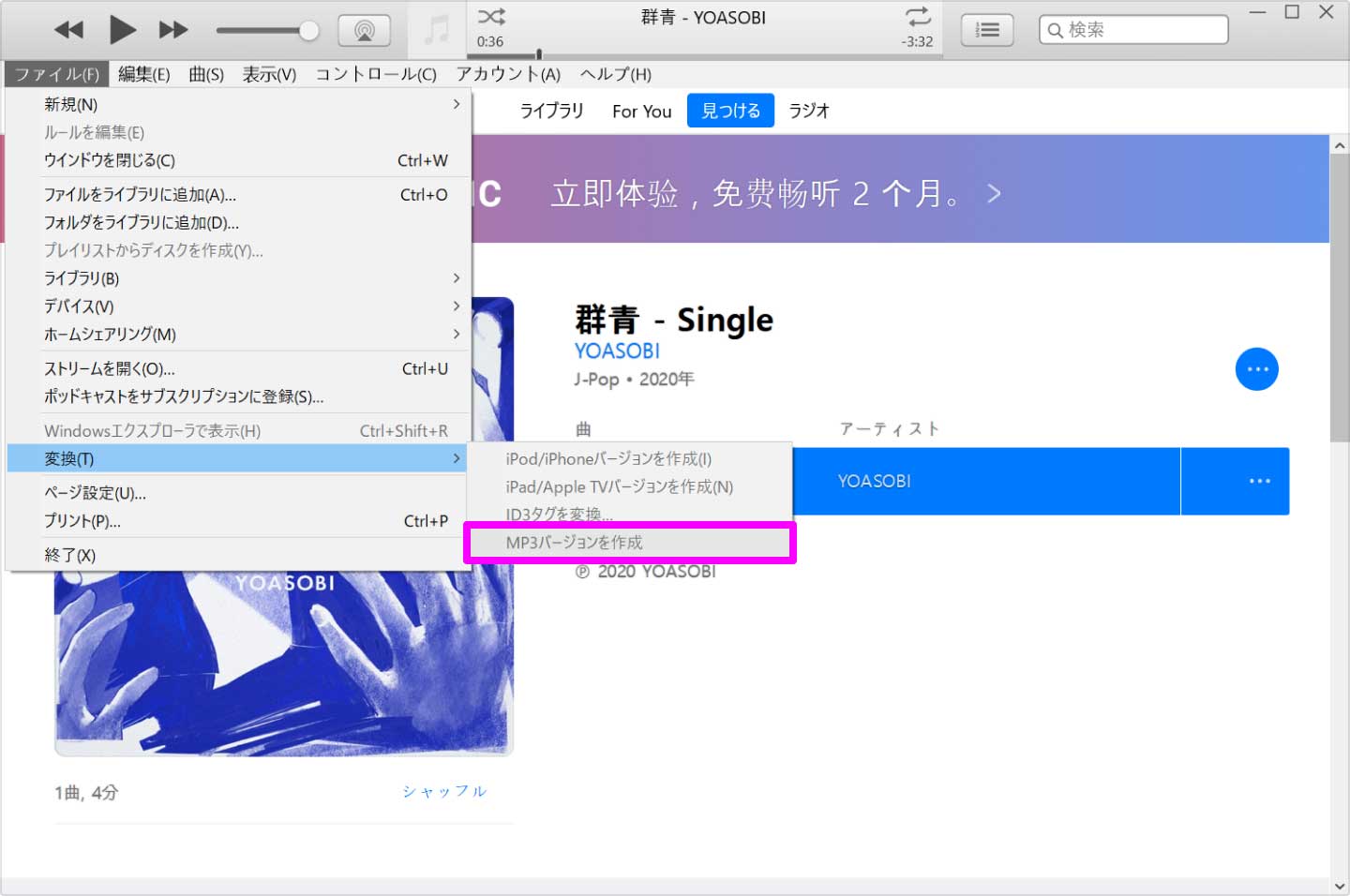Open the 曲(S) menu

pos(206,74)
